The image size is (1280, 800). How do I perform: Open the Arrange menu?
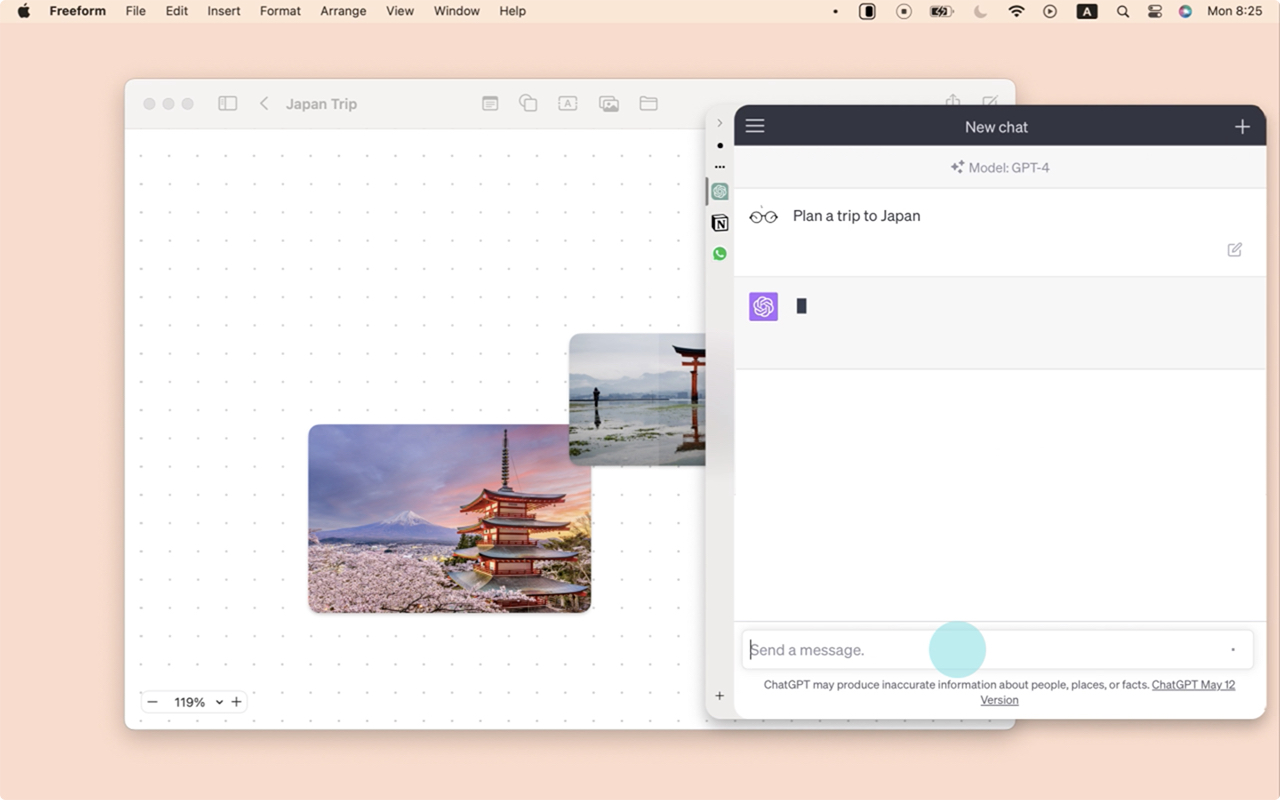click(x=343, y=11)
